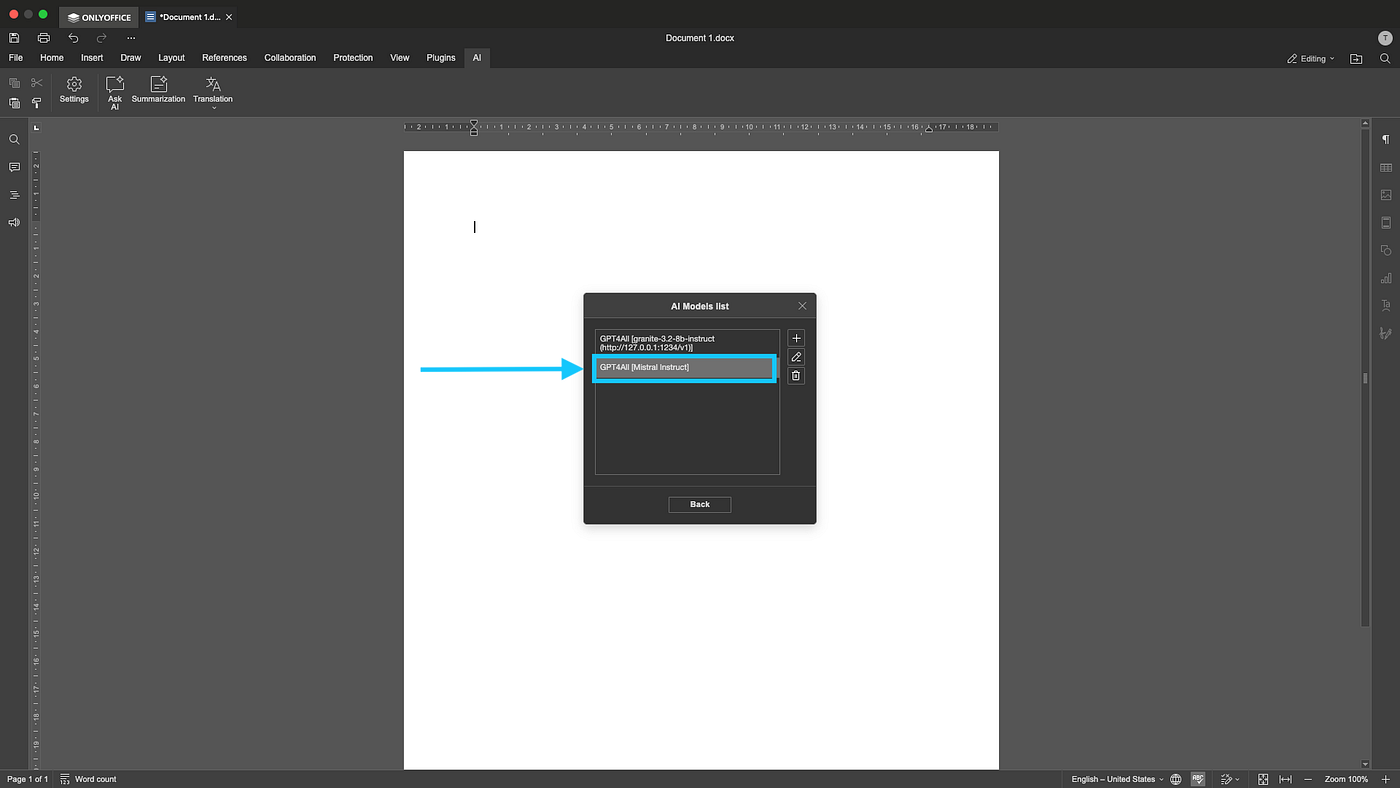
Task: Add a new AI model with plus button
Action: [796, 338]
